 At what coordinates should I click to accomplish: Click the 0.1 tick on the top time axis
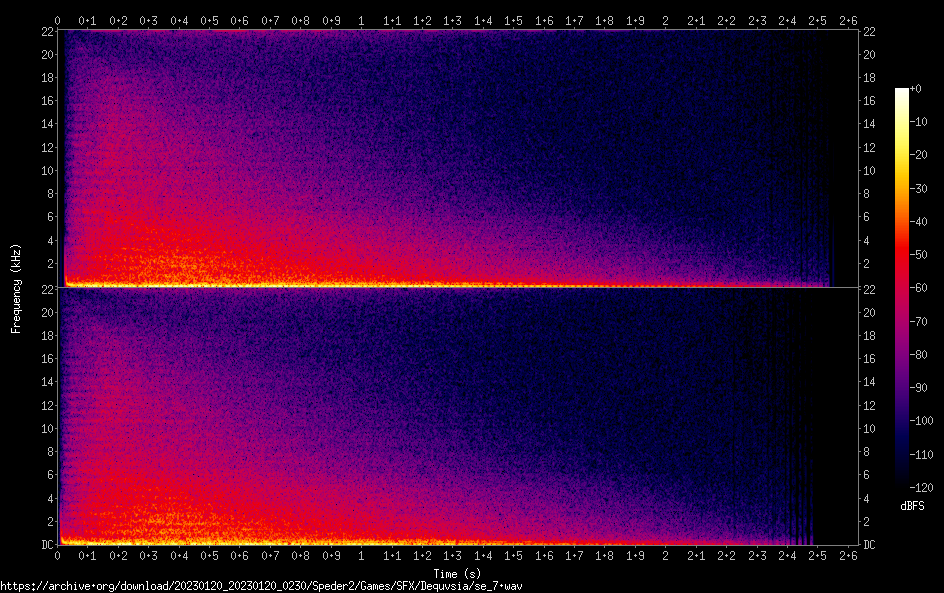pyautogui.click(x=88, y=20)
